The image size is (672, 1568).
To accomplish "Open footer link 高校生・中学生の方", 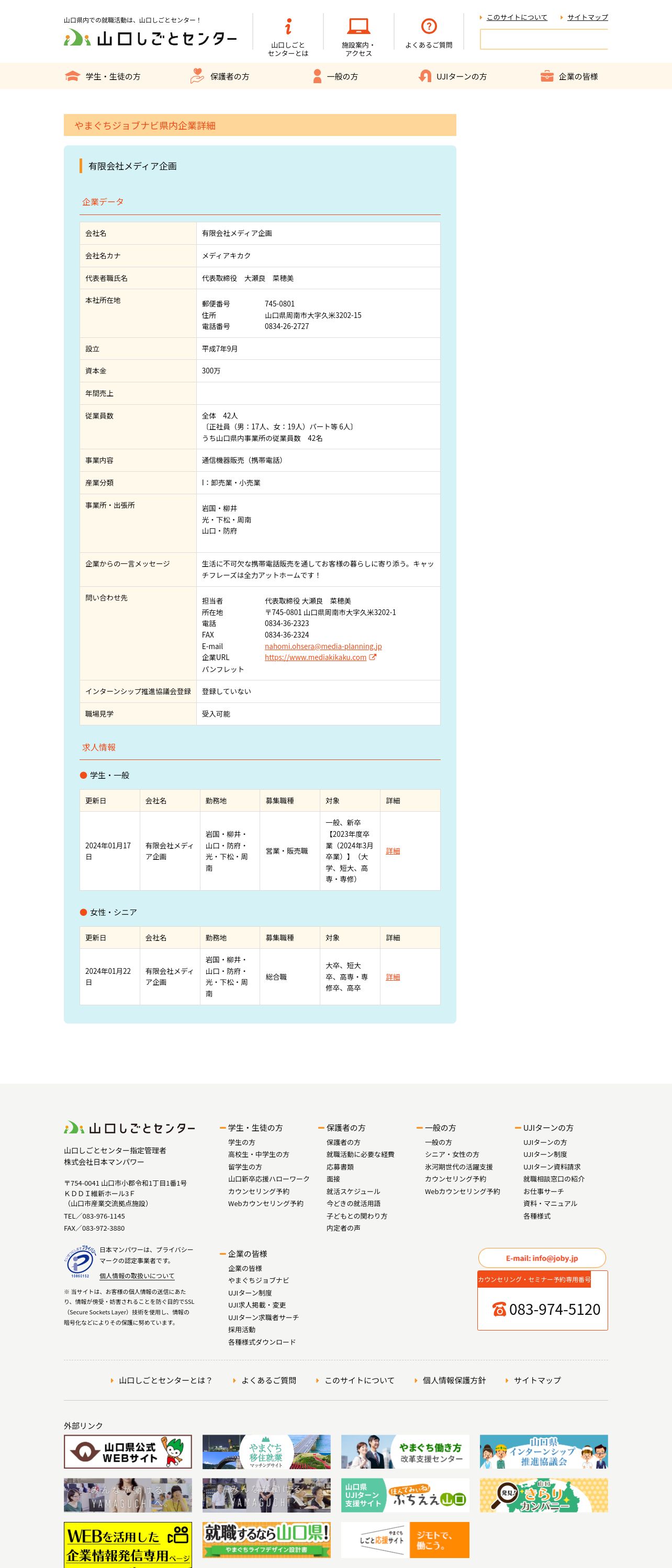I will [x=259, y=1155].
